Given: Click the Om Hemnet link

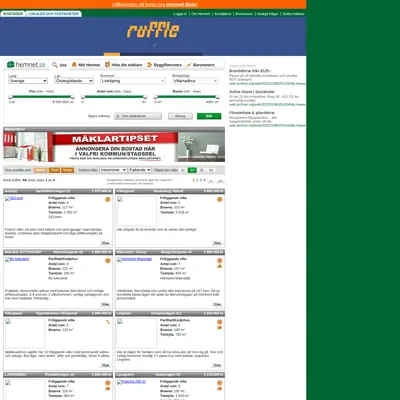Looking at the screenshot, I should (x=201, y=14).
